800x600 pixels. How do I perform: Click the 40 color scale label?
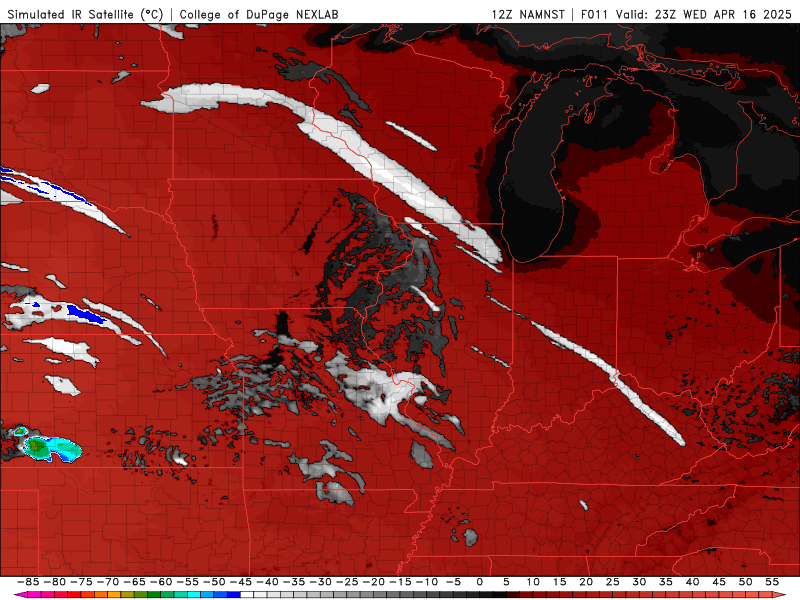pyautogui.click(x=692, y=582)
